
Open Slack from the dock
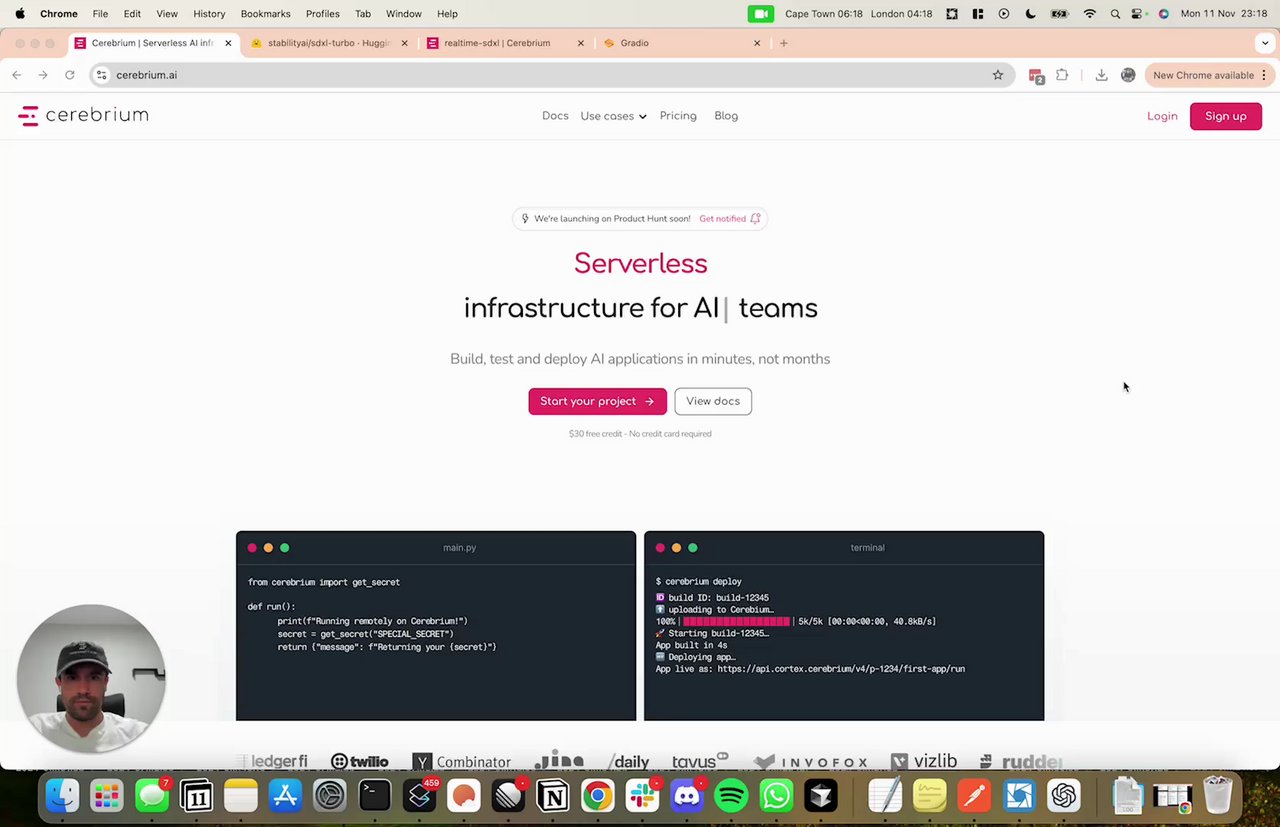click(642, 796)
